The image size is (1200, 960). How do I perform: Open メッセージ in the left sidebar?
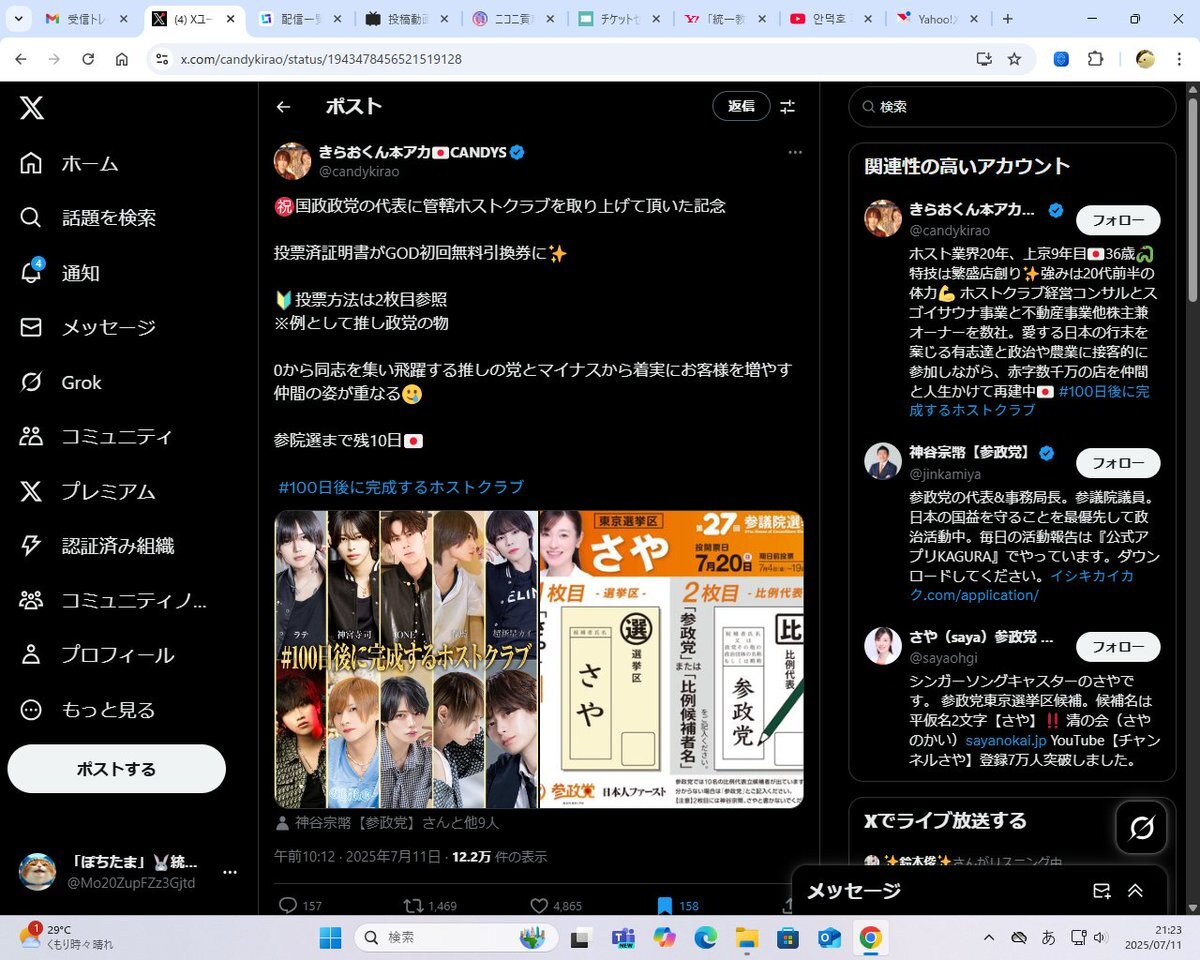tap(89, 327)
